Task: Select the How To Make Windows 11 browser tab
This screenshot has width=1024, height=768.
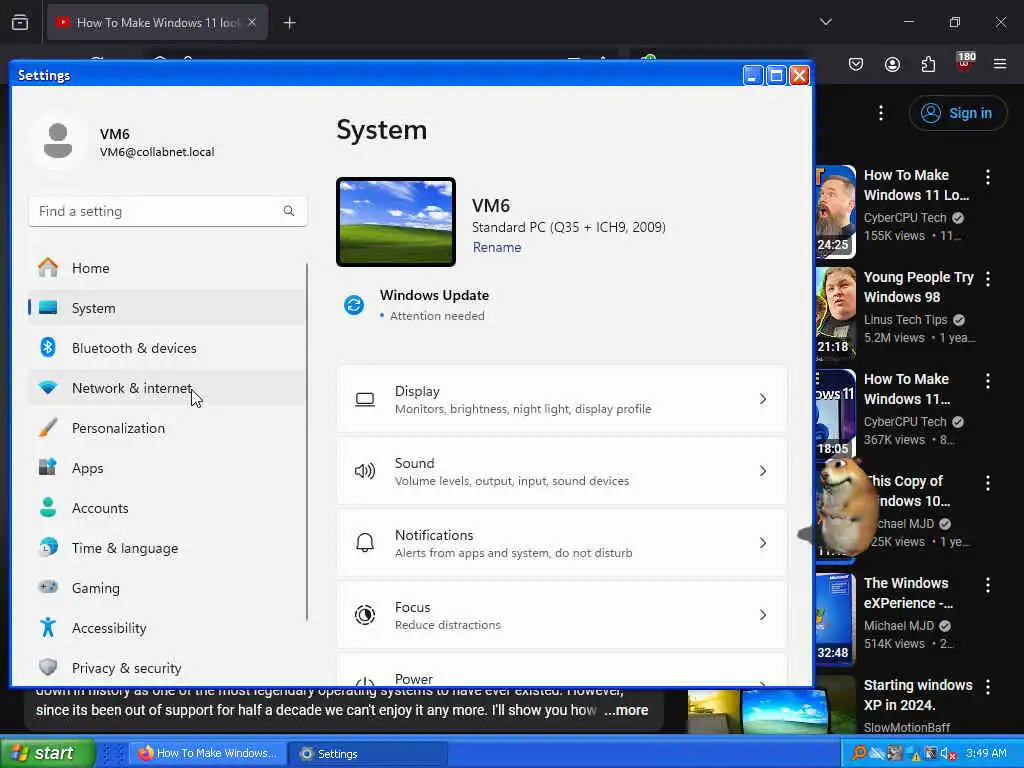Action: click(x=157, y=23)
